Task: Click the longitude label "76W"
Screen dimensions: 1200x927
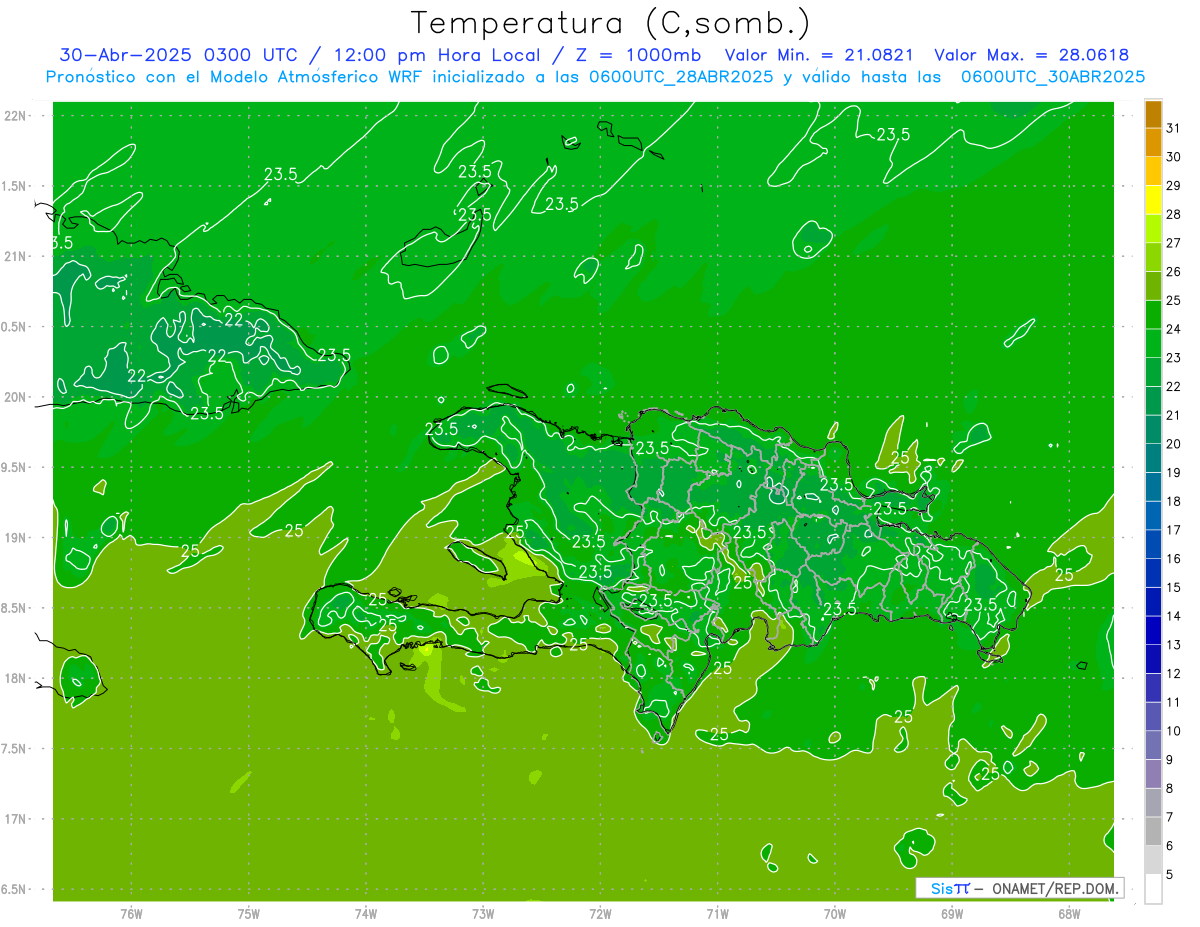Action: pyautogui.click(x=131, y=914)
